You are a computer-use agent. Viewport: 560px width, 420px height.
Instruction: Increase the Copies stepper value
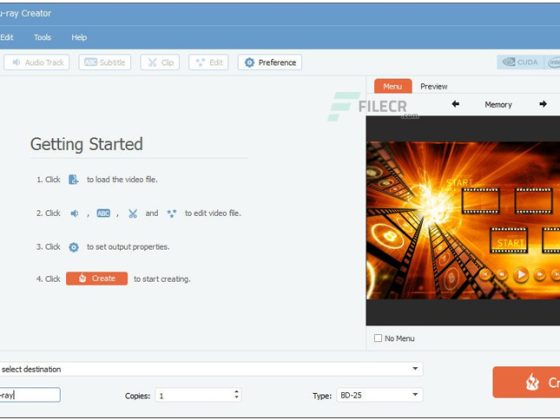(236, 392)
